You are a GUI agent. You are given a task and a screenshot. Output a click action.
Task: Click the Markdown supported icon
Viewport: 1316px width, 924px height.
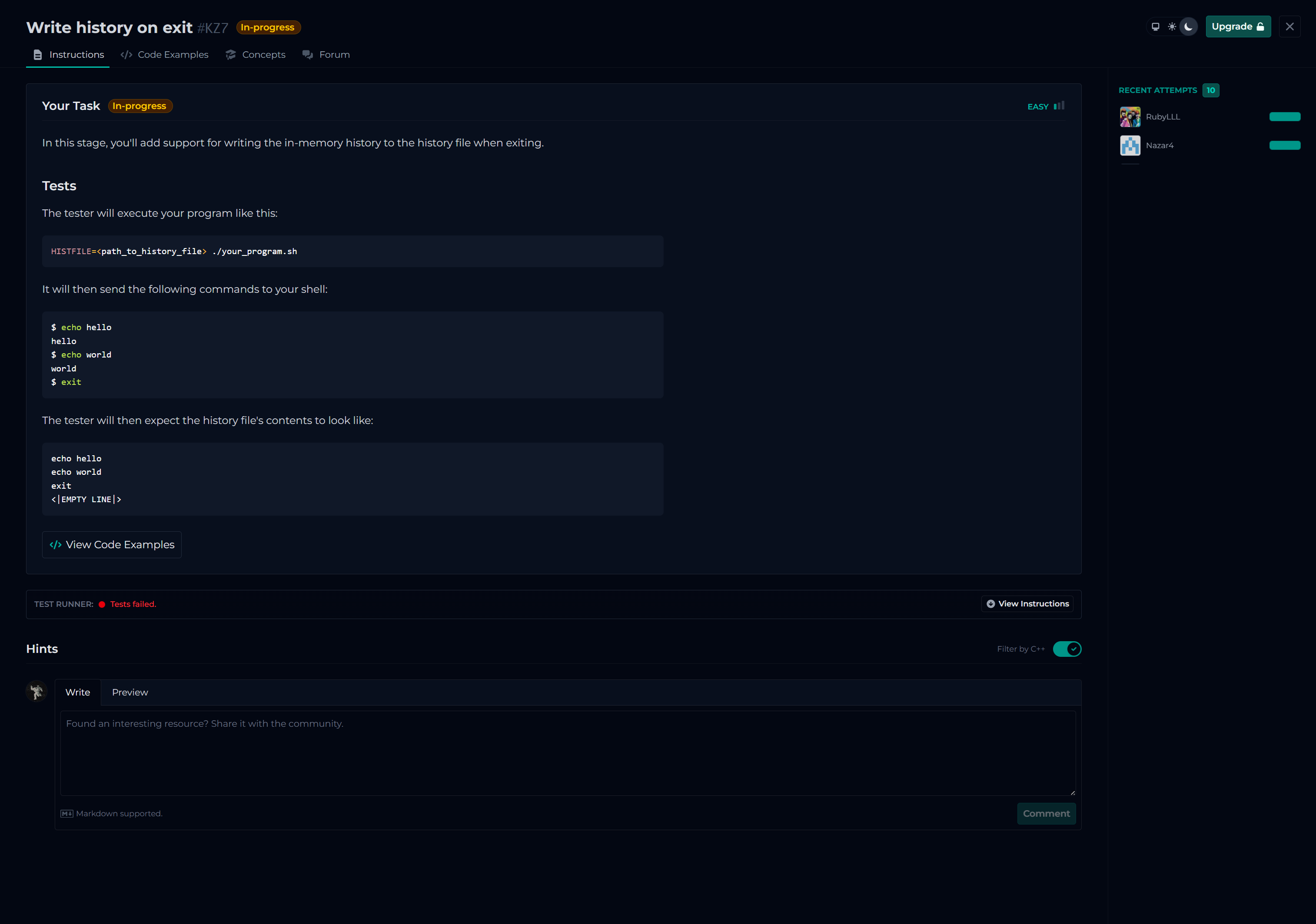[66, 814]
